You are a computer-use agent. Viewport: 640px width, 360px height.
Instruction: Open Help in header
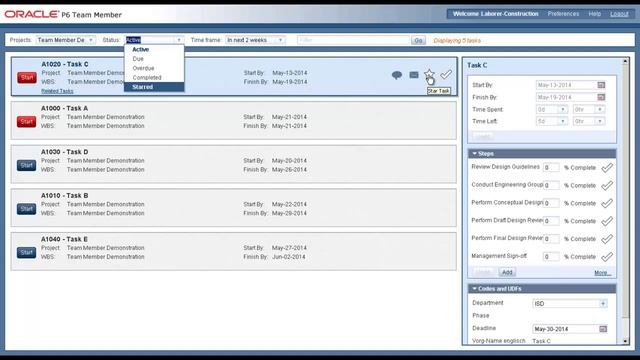coord(594,14)
